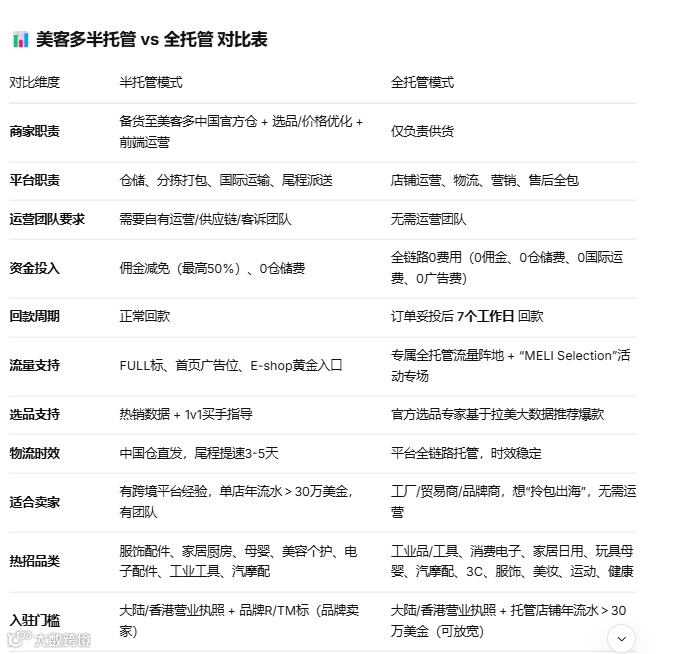Click cell '店铺运营、物流、营销、售后全包'
Screen dimensions: 685x654
(x=484, y=180)
